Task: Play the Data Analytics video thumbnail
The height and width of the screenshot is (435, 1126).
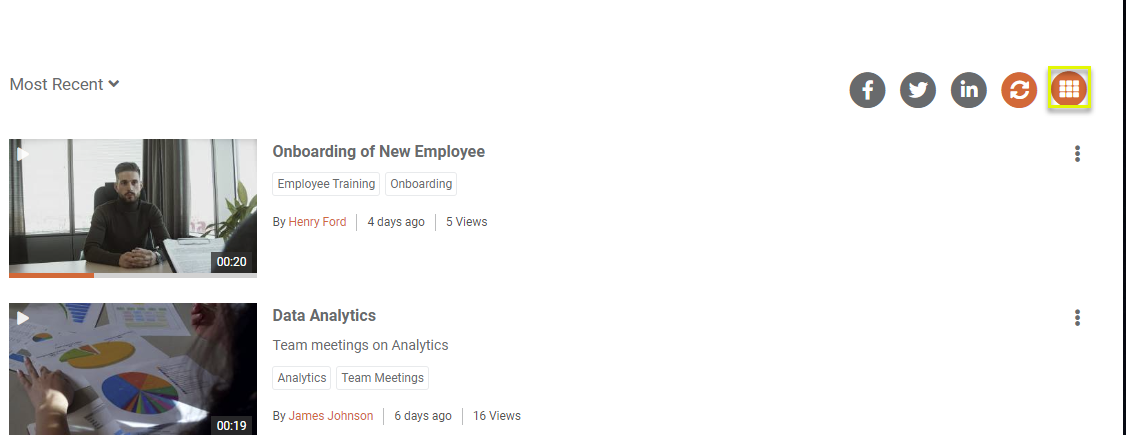Action: click(x=133, y=368)
